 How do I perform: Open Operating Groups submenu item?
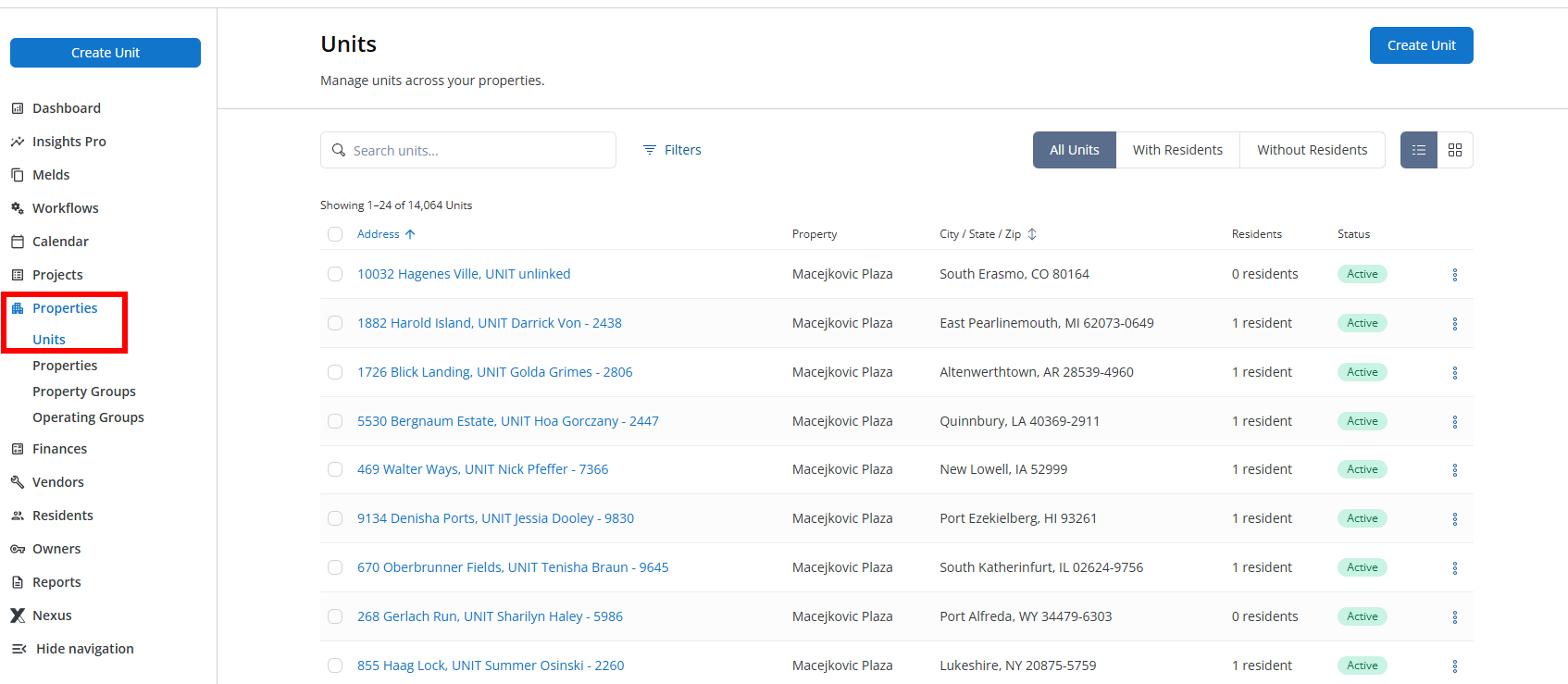[x=88, y=417]
